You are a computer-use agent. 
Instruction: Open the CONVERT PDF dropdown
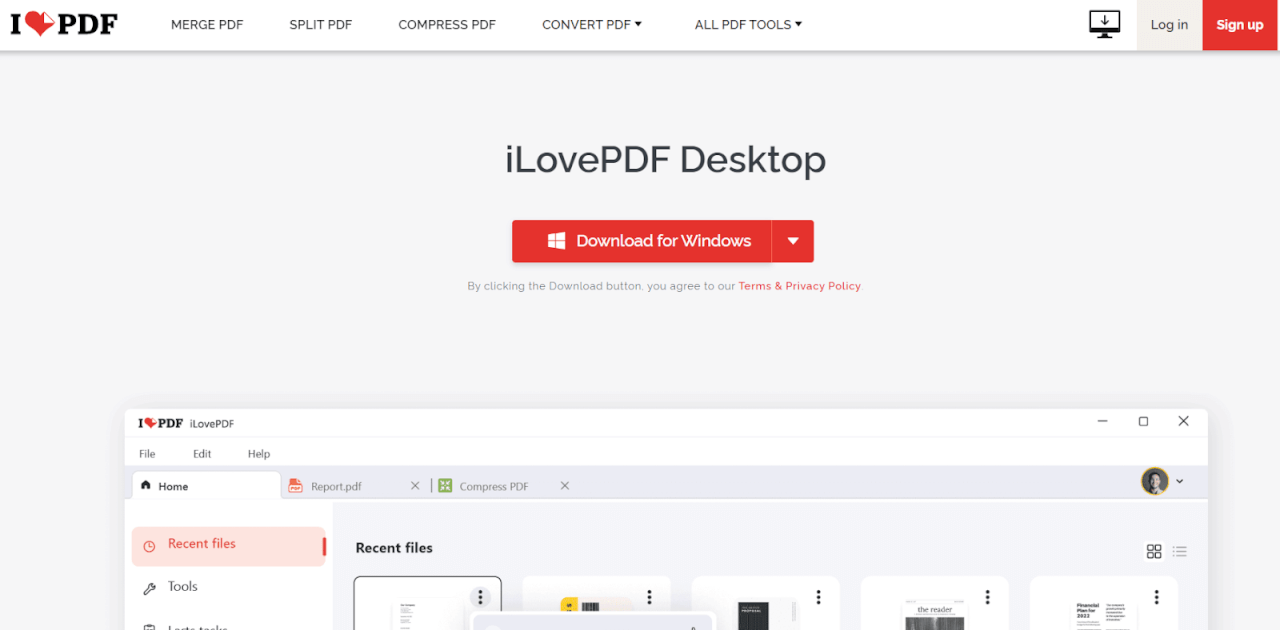tap(591, 24)
